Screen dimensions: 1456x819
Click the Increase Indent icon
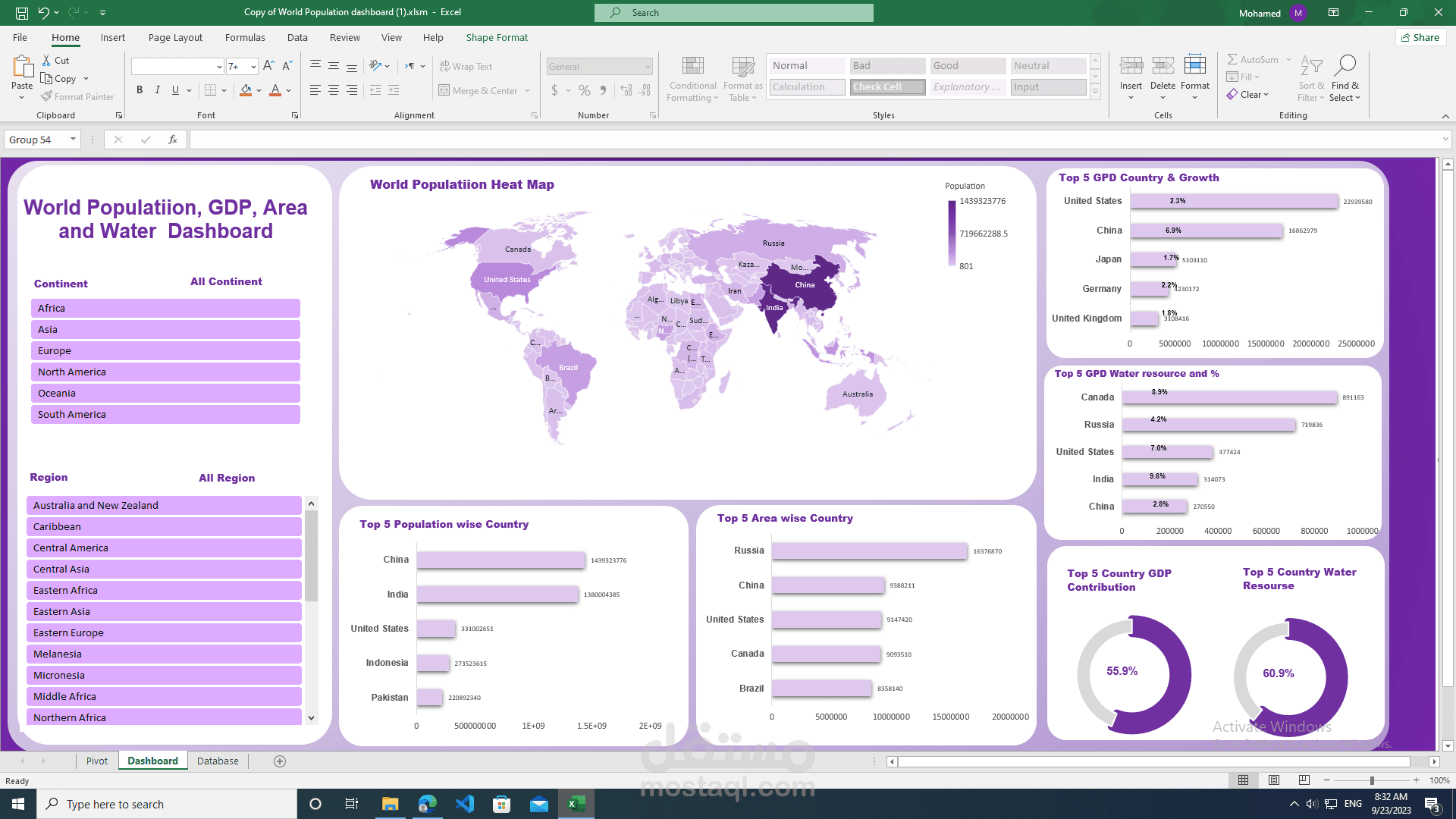[x=394, y=90]
